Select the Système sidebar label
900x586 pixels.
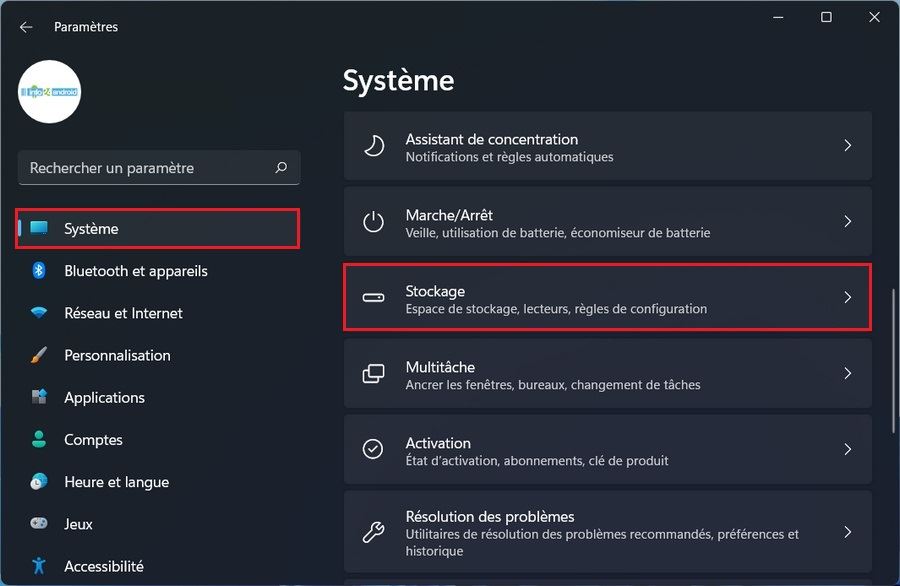[91, 228]
